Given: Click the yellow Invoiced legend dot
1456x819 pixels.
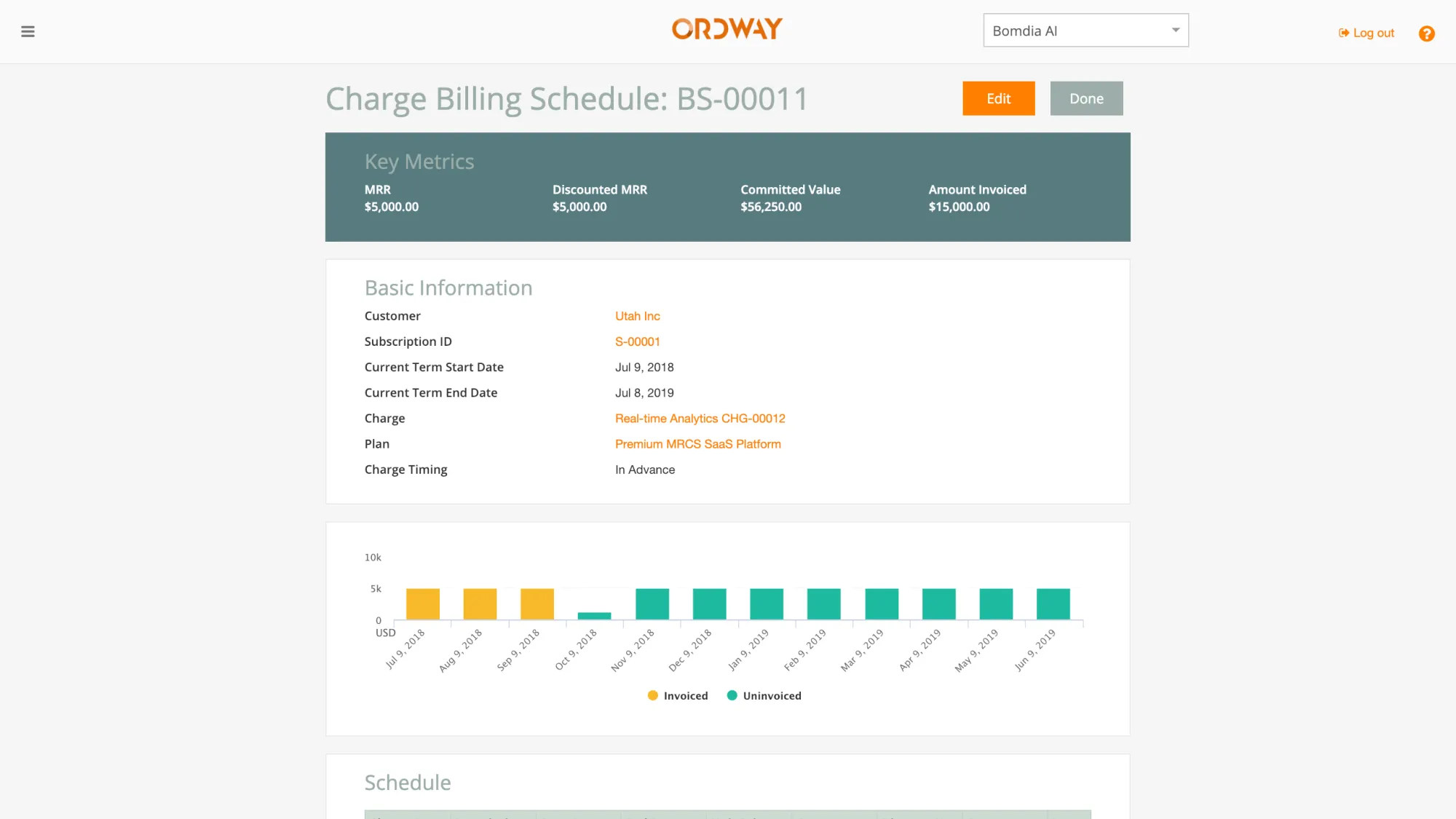Looking at the screenshot, I should pos(652,695).
